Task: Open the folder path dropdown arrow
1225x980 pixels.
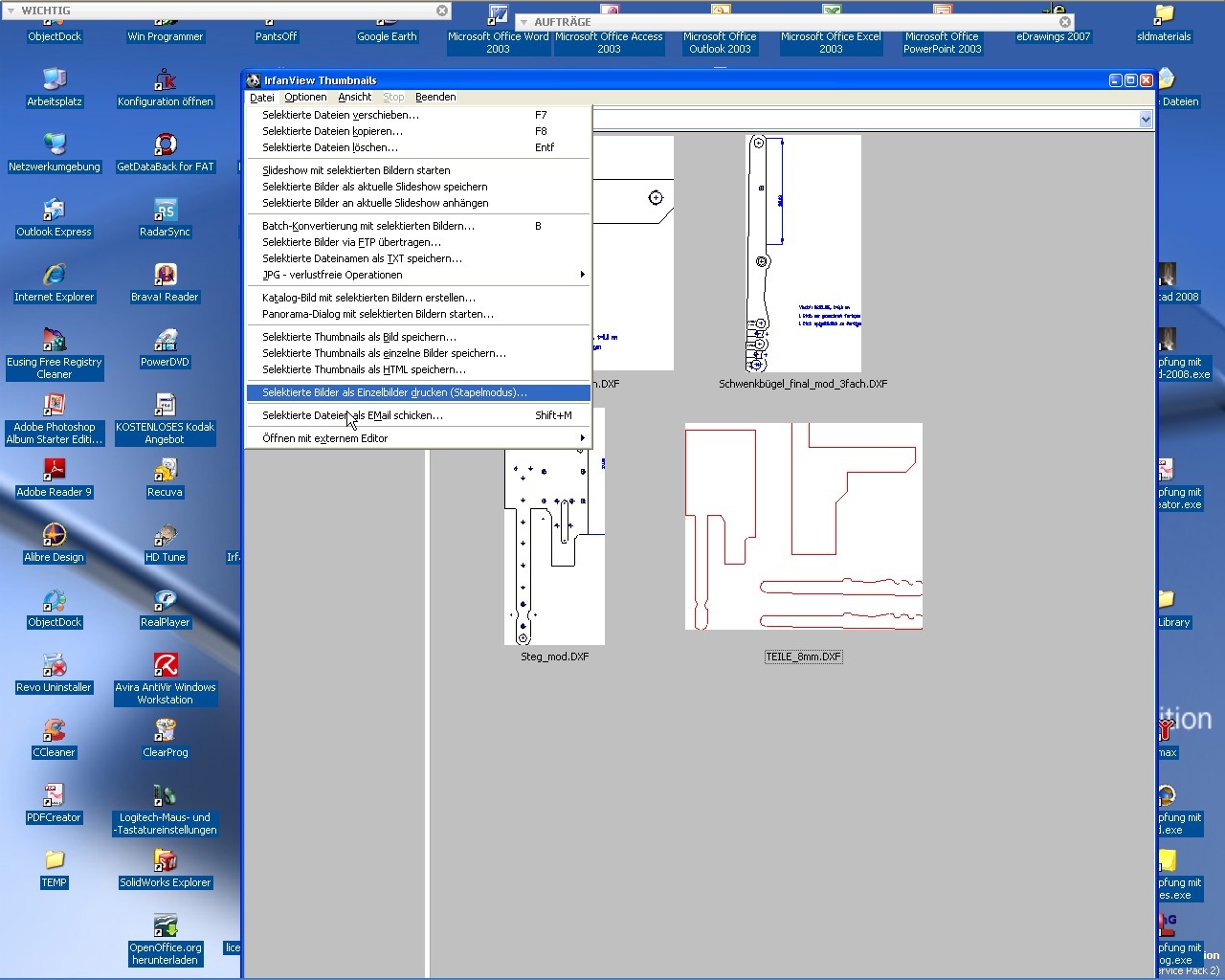Action: pyautogui.click(x=1146, y=120)
